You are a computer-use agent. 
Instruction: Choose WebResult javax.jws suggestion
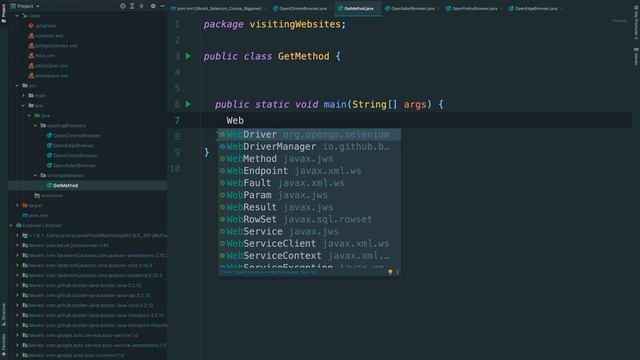click(309, 207)
